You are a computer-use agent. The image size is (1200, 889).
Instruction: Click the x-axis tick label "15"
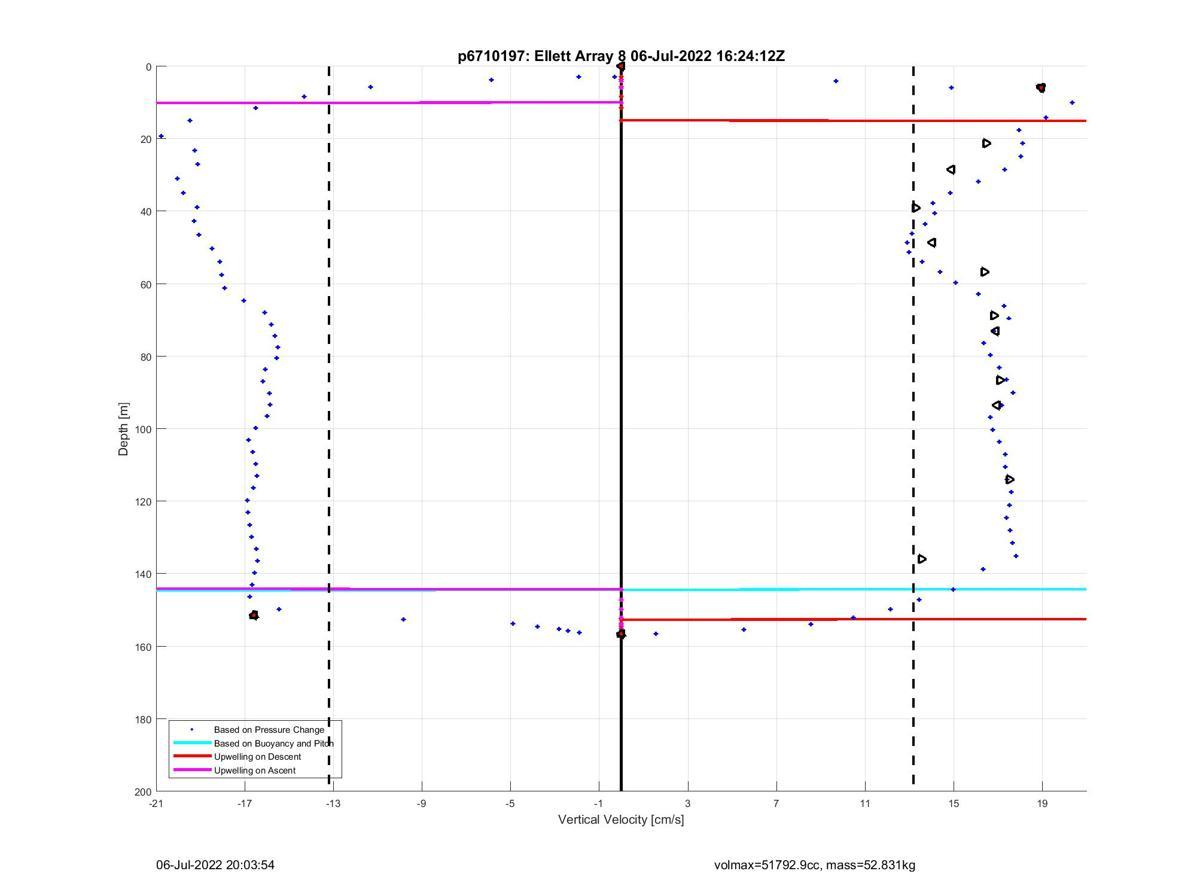(954, 803)
